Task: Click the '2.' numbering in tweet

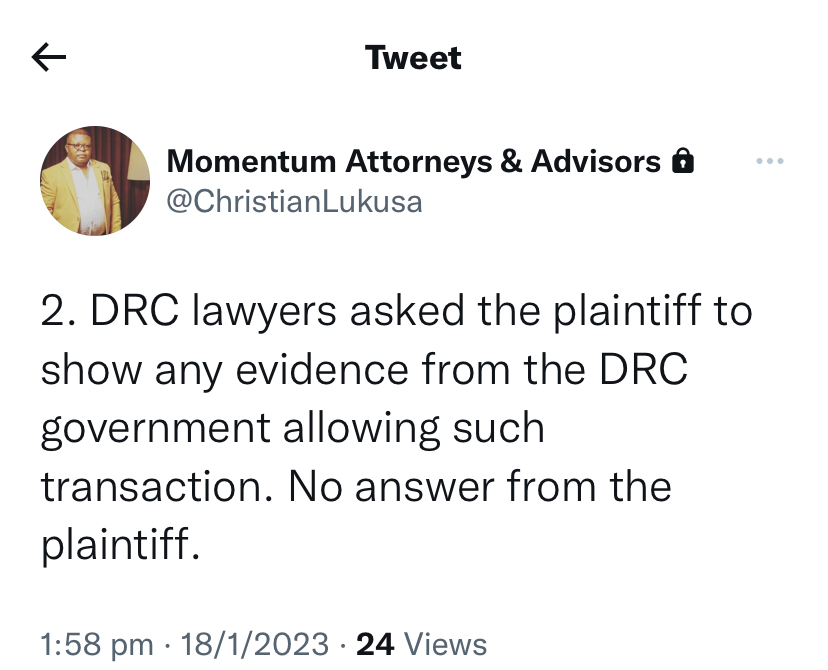Action: pos(60,312)
